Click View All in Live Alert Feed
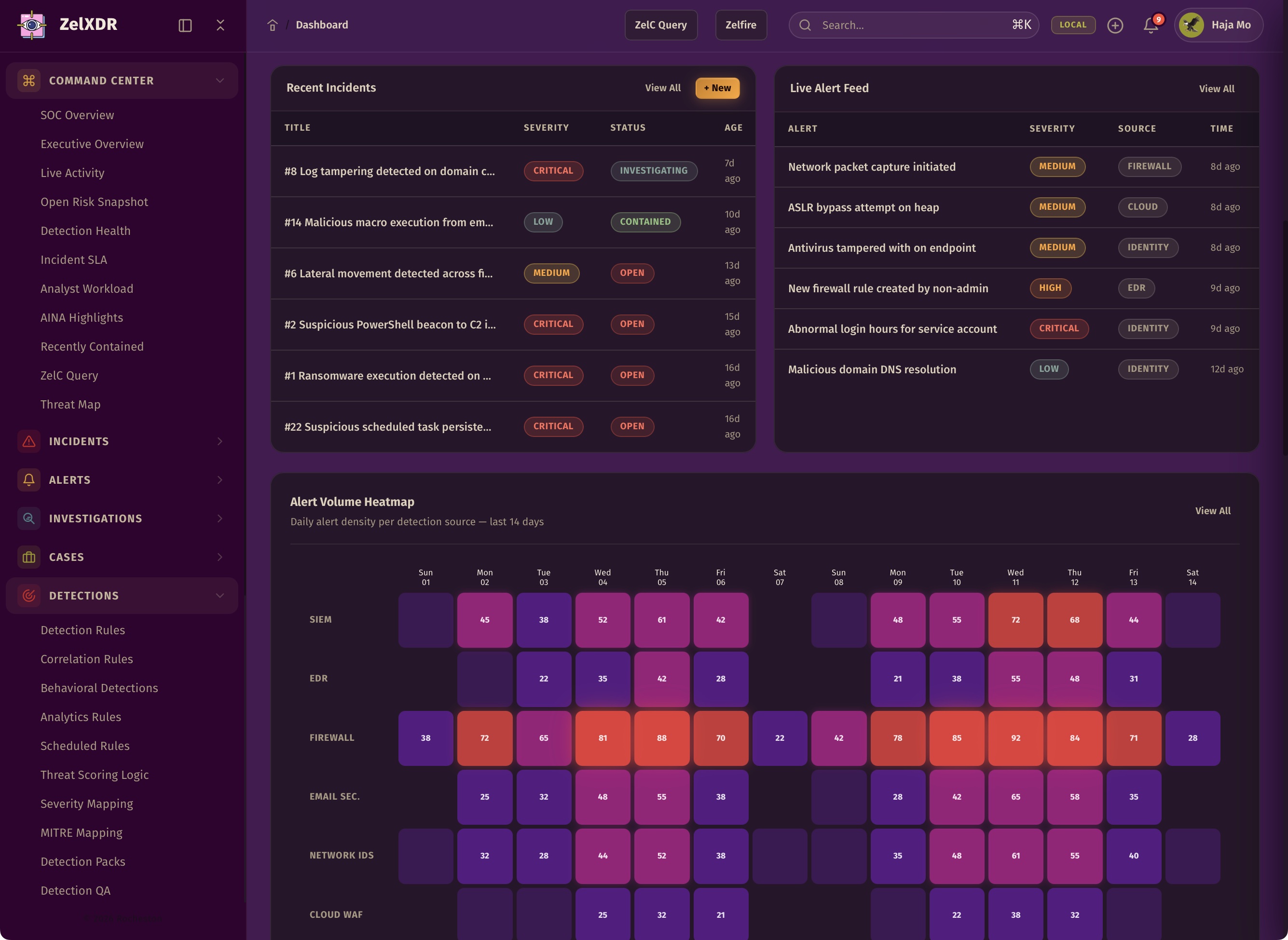This screenshot has height=940, width=1288. (1216, 89)
